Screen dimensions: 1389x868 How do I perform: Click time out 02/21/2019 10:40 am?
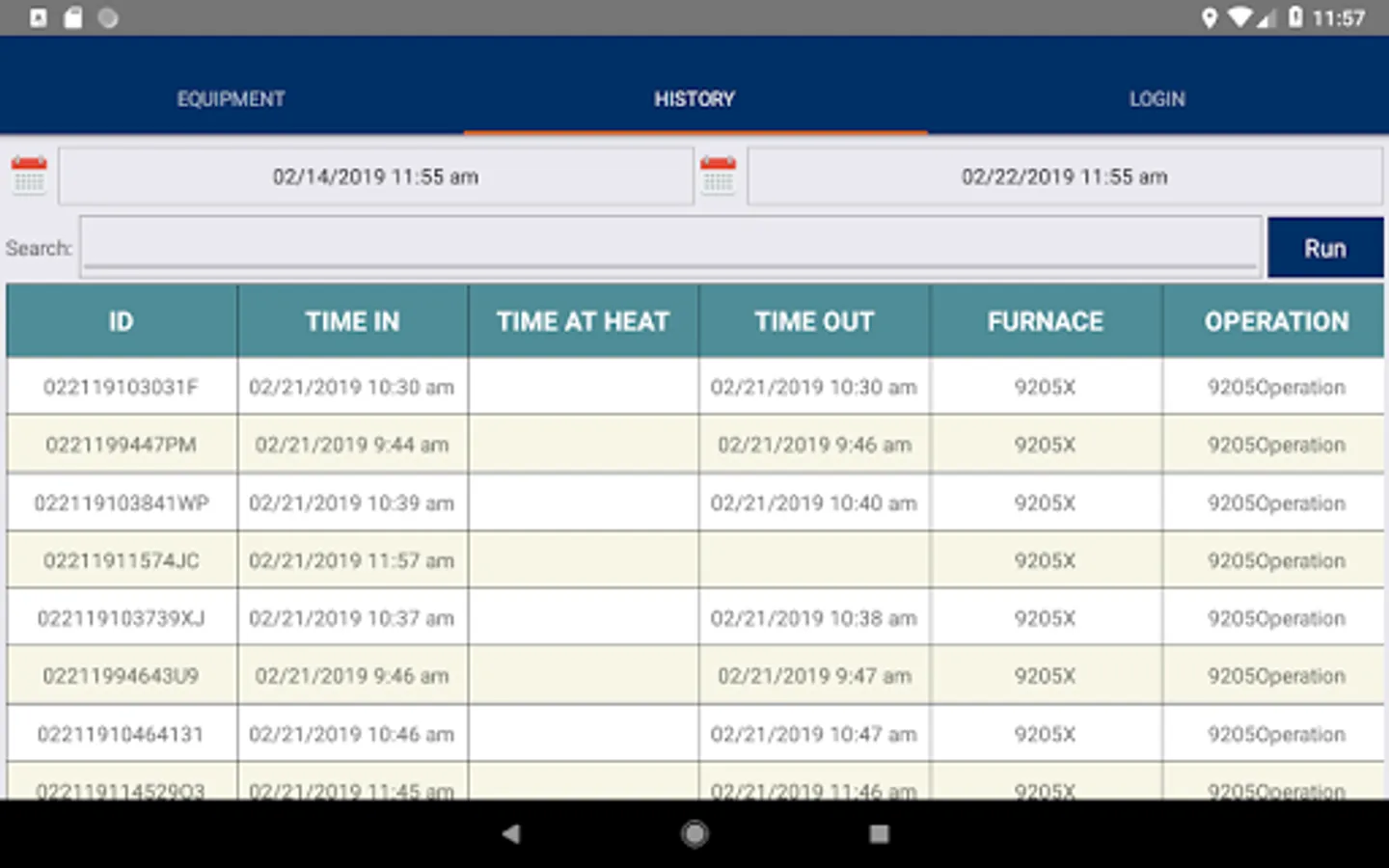pyautogui.click(x=814, y=502)
